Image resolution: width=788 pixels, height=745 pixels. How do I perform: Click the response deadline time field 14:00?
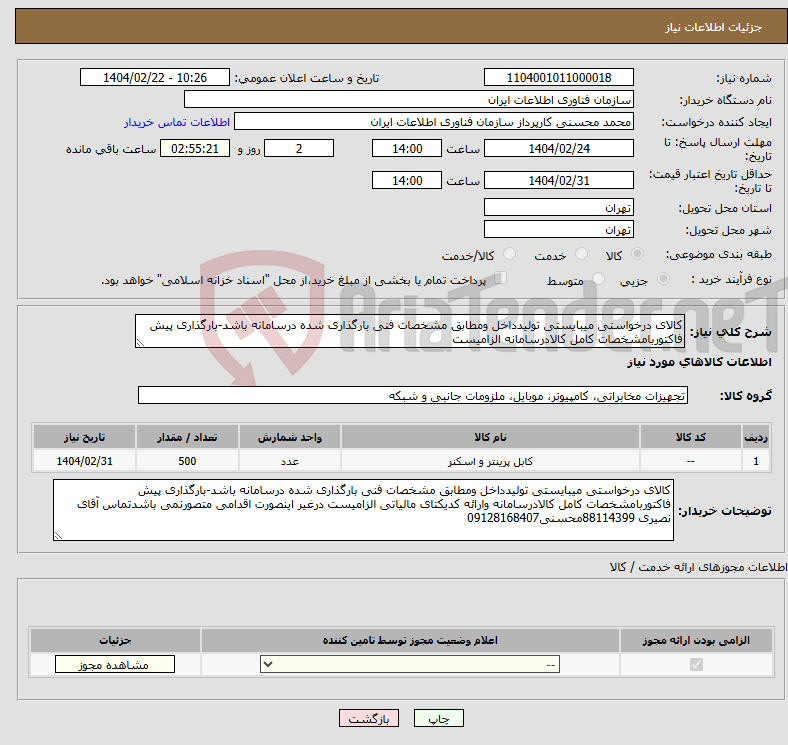click(x=407, y=148)
